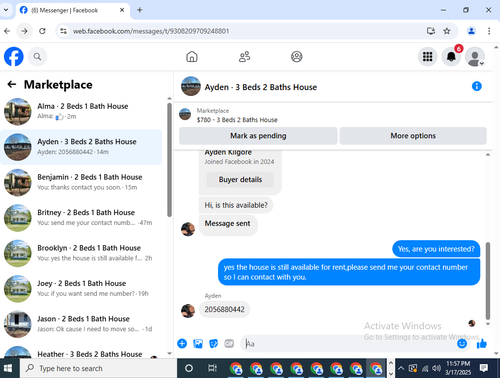The height and width of the screenshot is (378, 500).
Task: Click the Facebook search magnifier icon
Action: click(37, 57)
